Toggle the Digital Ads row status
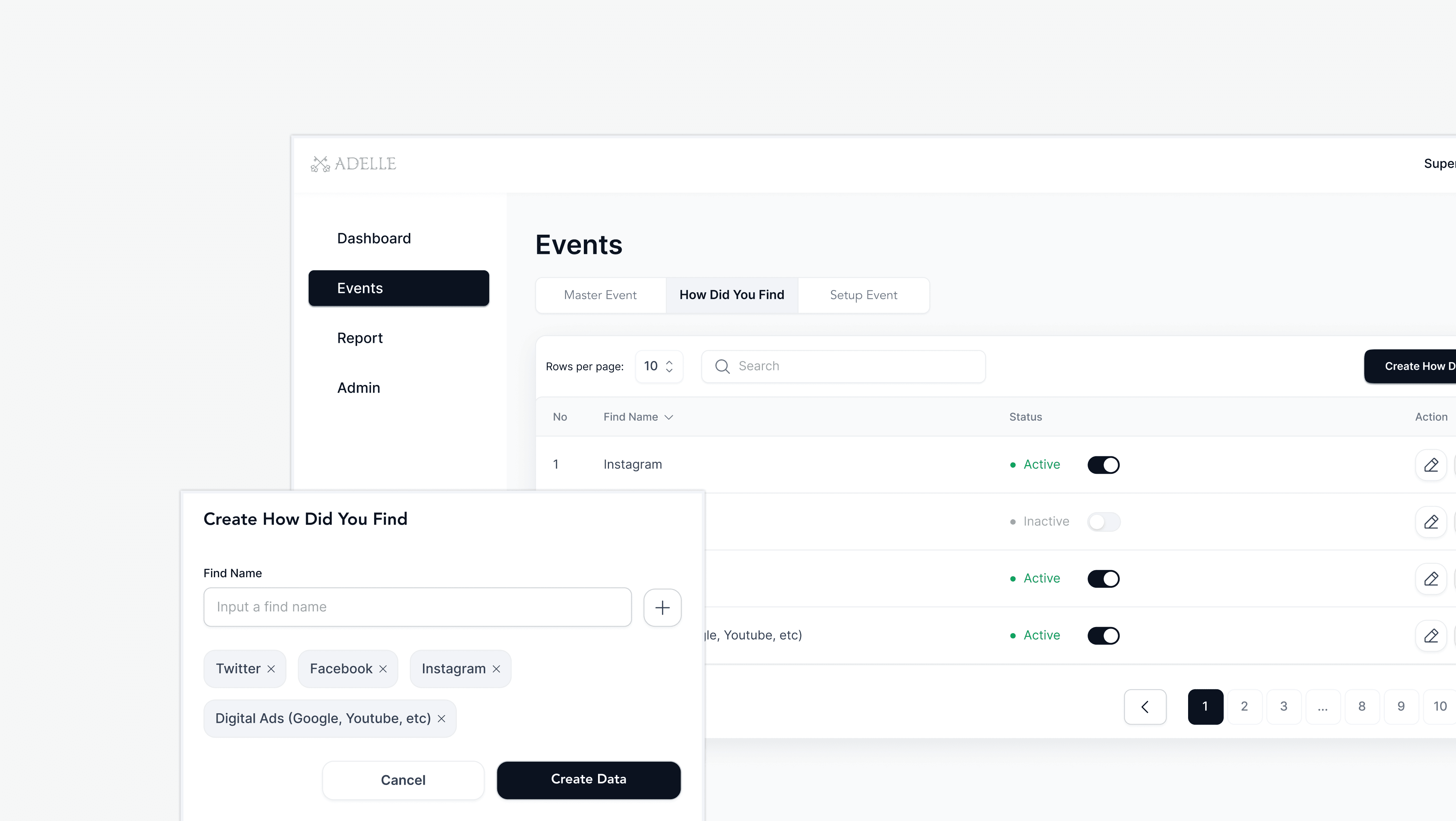Image resolution: width=1456 pixels, height=821 pixels. click(1103, 635)
